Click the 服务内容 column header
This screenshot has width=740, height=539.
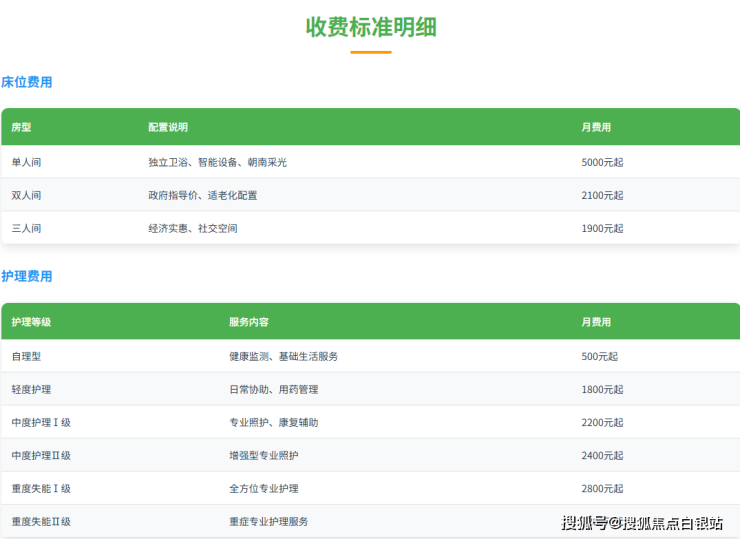pyautogui.click(x=249, y=322)
